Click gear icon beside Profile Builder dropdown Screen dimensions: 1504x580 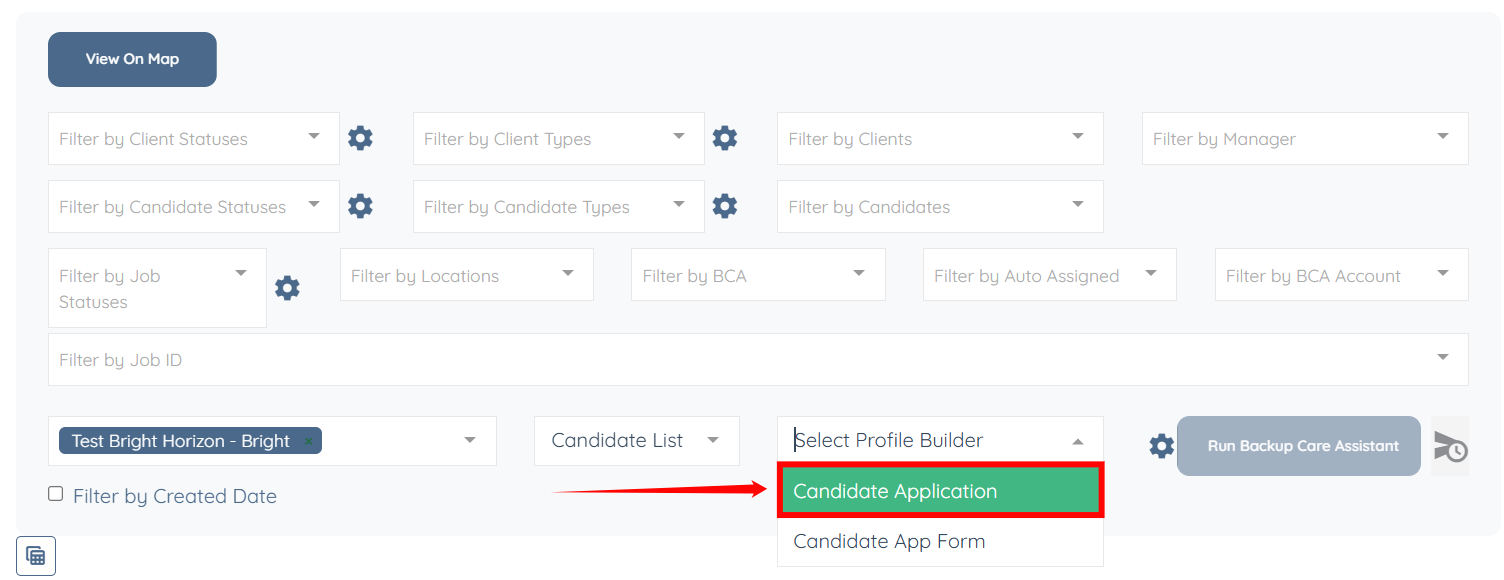1161,445
